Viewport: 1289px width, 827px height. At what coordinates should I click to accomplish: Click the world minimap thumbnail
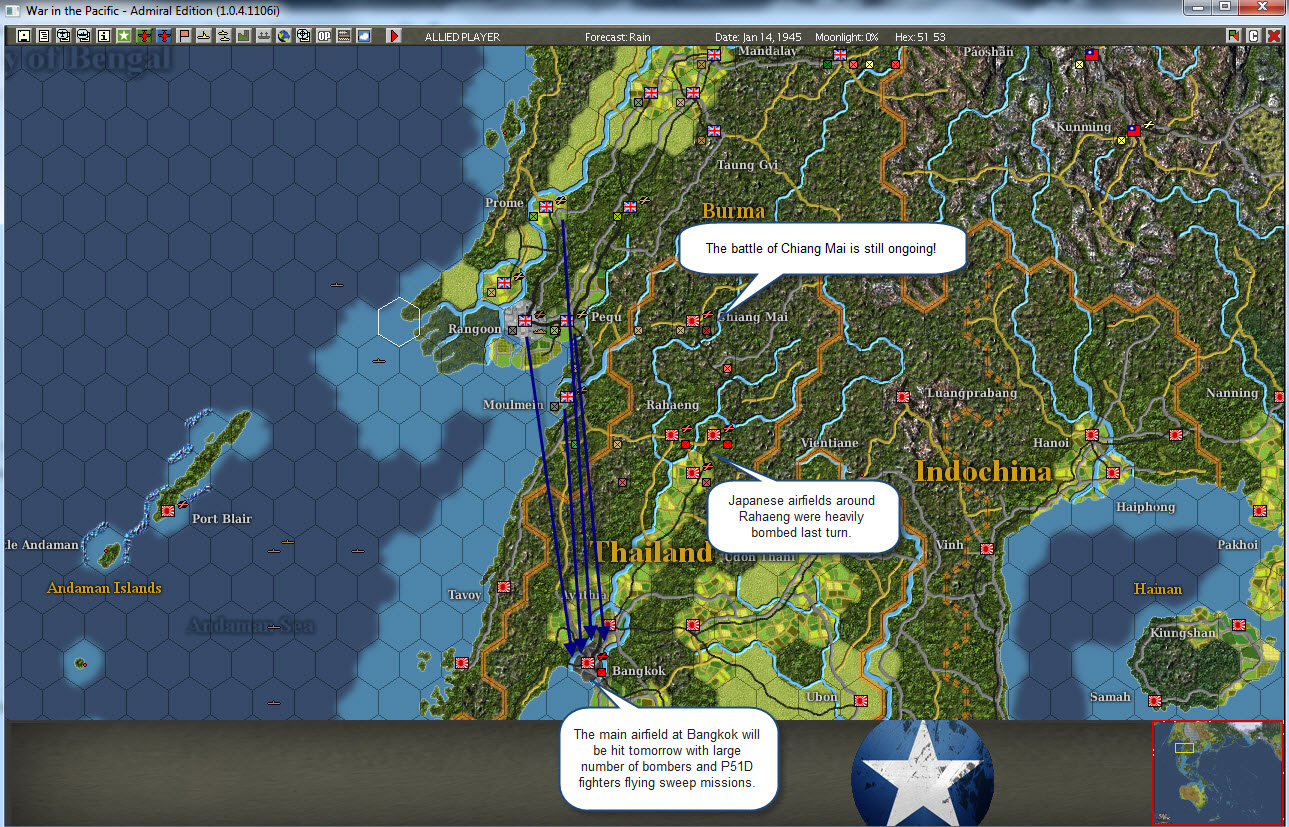click(1217, 772)
